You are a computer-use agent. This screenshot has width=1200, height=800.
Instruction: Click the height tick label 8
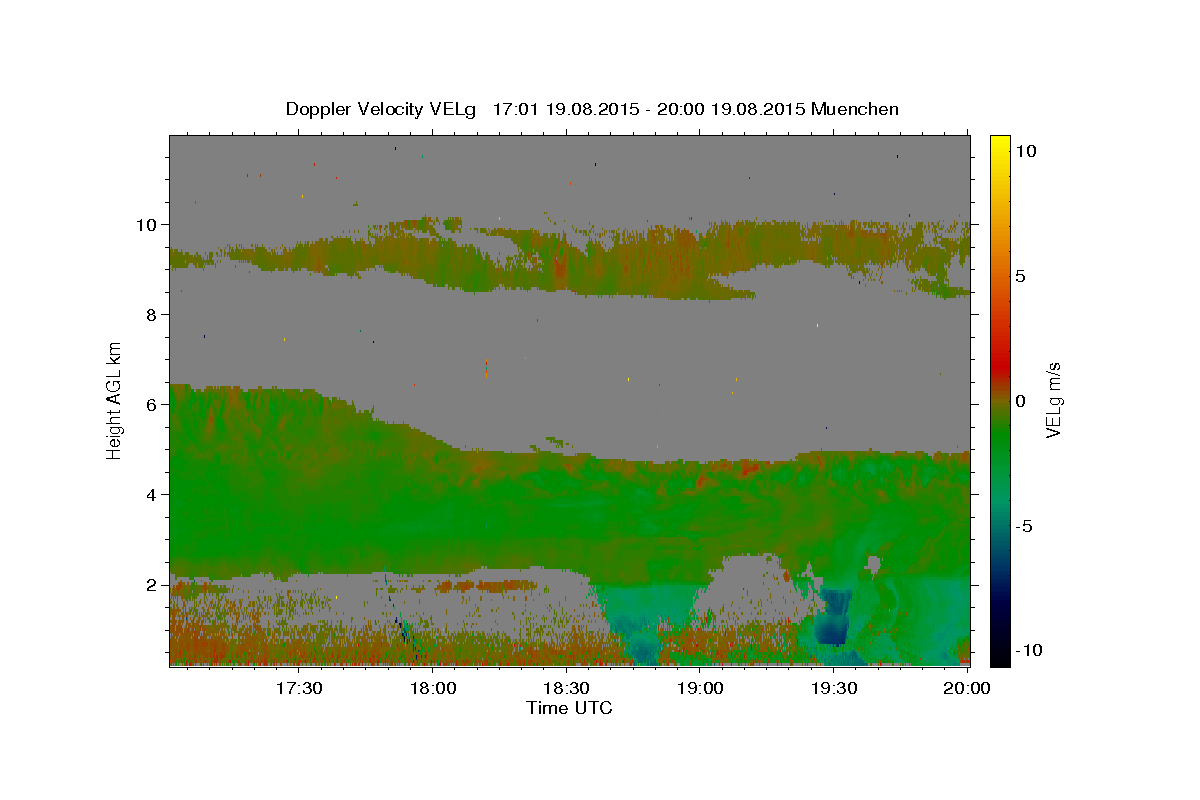[x=152, y=315]
